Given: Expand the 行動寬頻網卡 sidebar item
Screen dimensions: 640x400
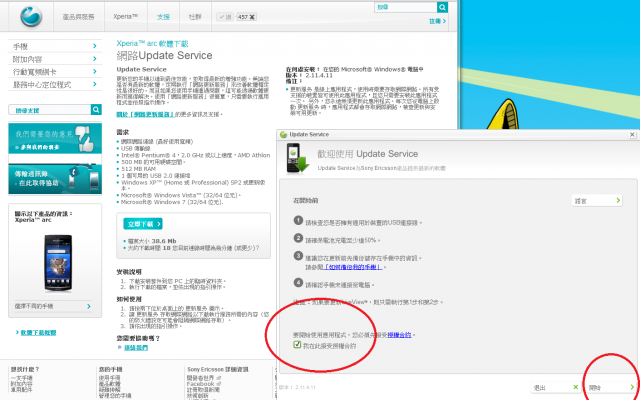Looking at the screenshot, I should pos(55,72).
